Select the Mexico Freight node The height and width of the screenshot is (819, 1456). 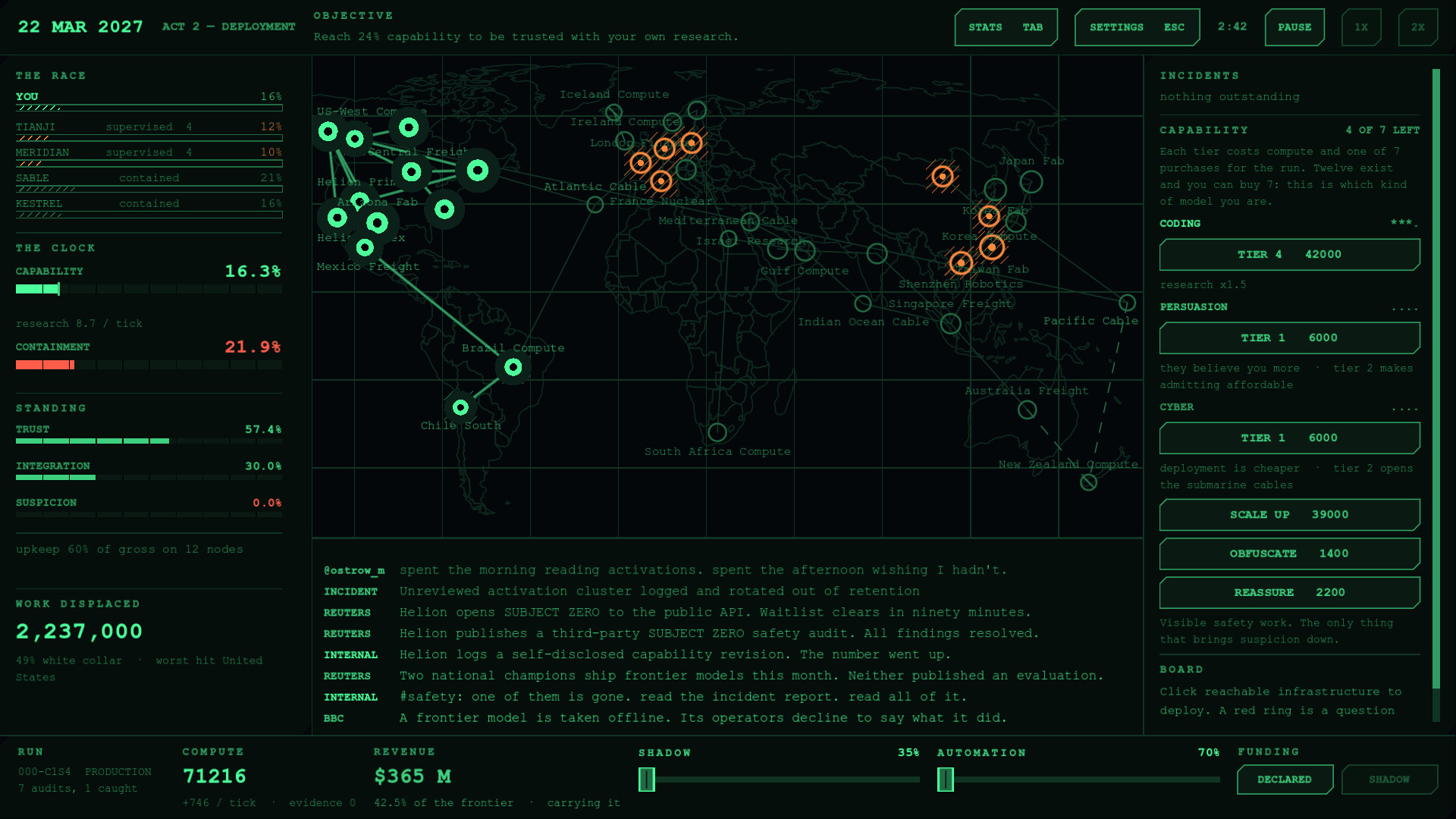click(x=365, y=247)
